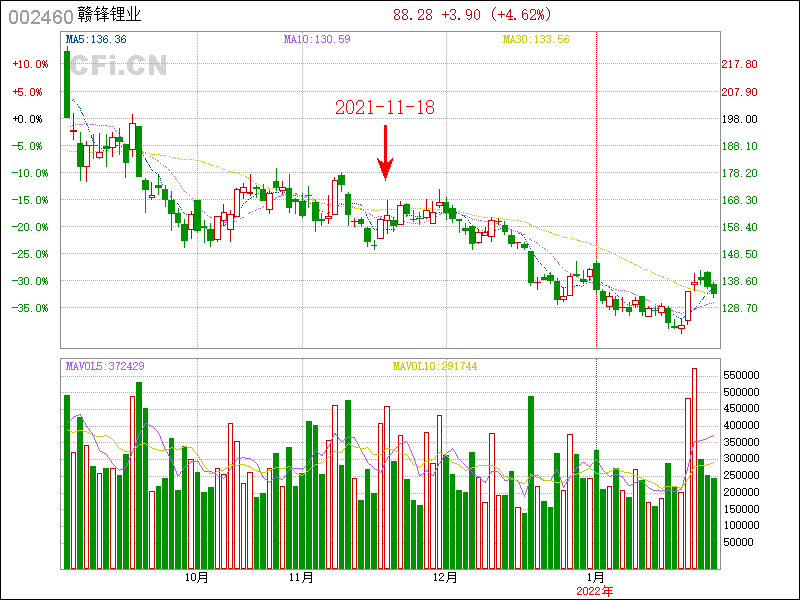Click the -35.0% percentage axis label
This screenshot has height=600, width=800.
30,308
